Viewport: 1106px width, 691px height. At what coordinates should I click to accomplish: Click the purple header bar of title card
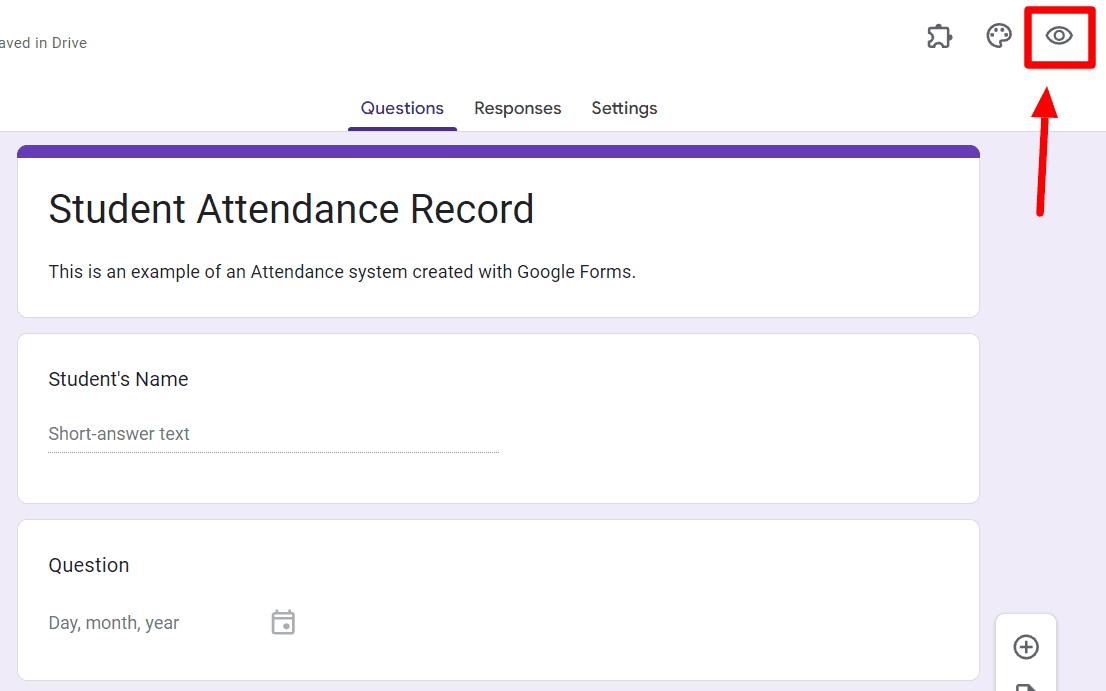point(498,152)
